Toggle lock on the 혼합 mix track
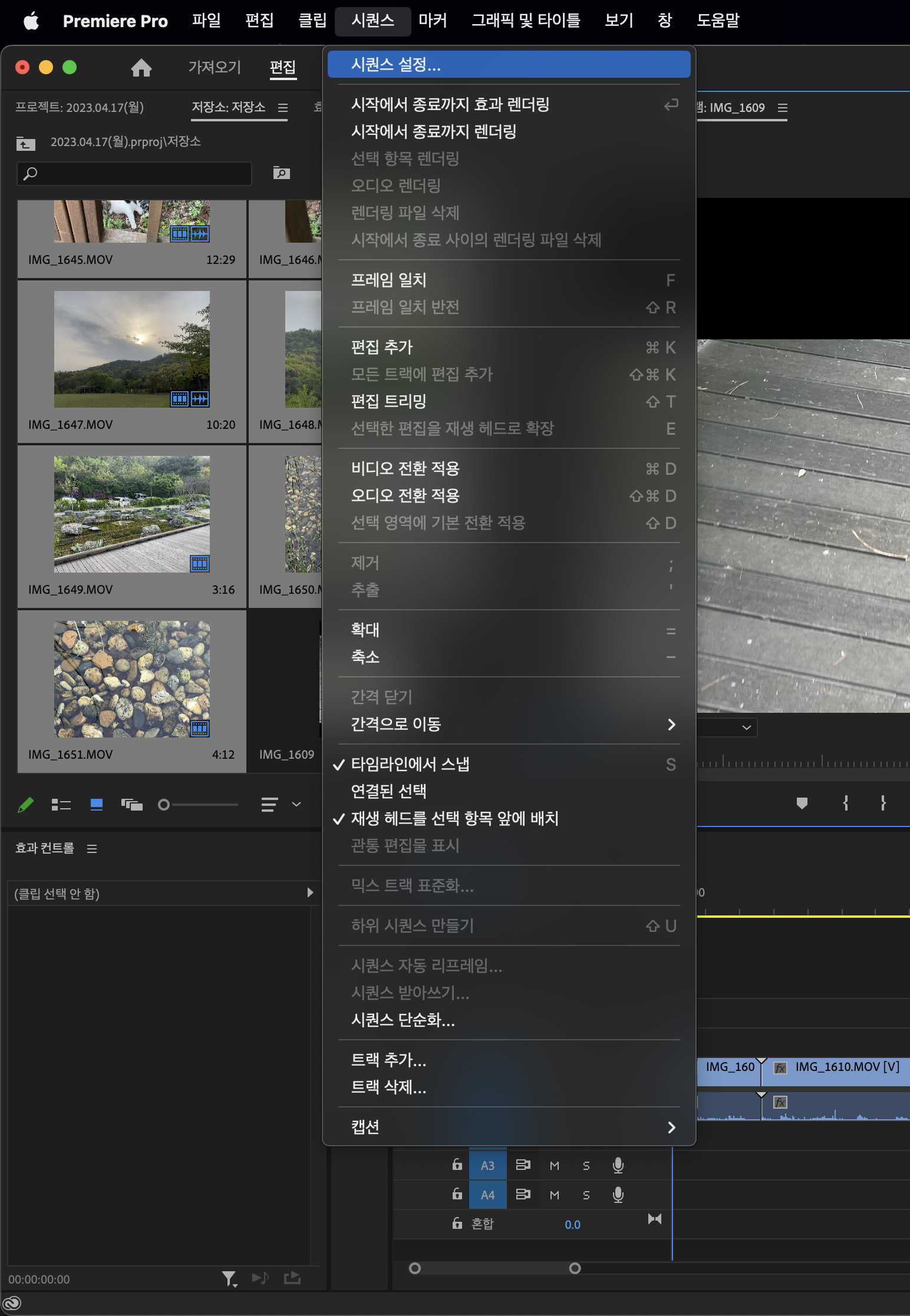This screenshot has width=910, height=1316. coord(457,1224)
